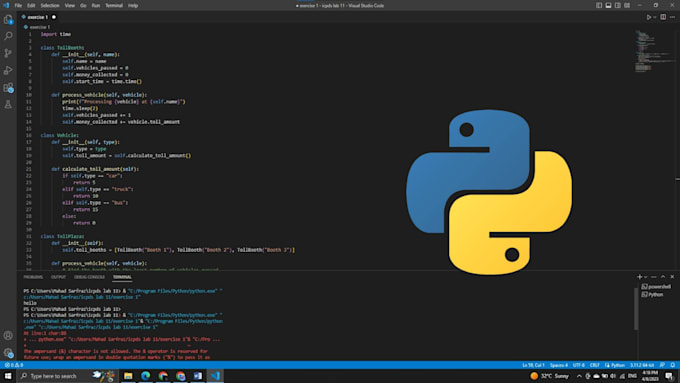Open the Run and Debug view

coord(8,70)
